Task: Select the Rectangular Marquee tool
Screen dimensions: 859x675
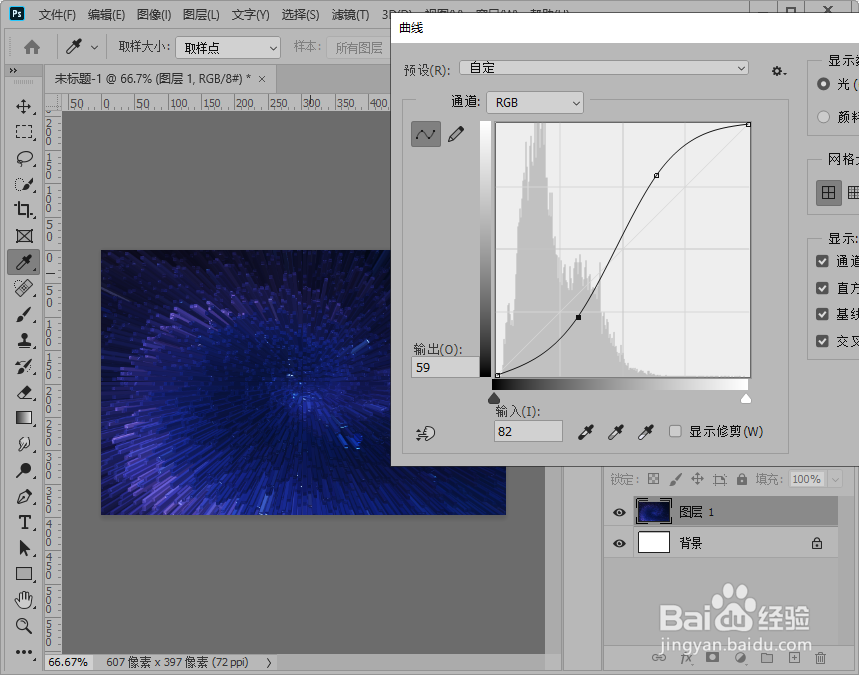Action: click(24, 132)
